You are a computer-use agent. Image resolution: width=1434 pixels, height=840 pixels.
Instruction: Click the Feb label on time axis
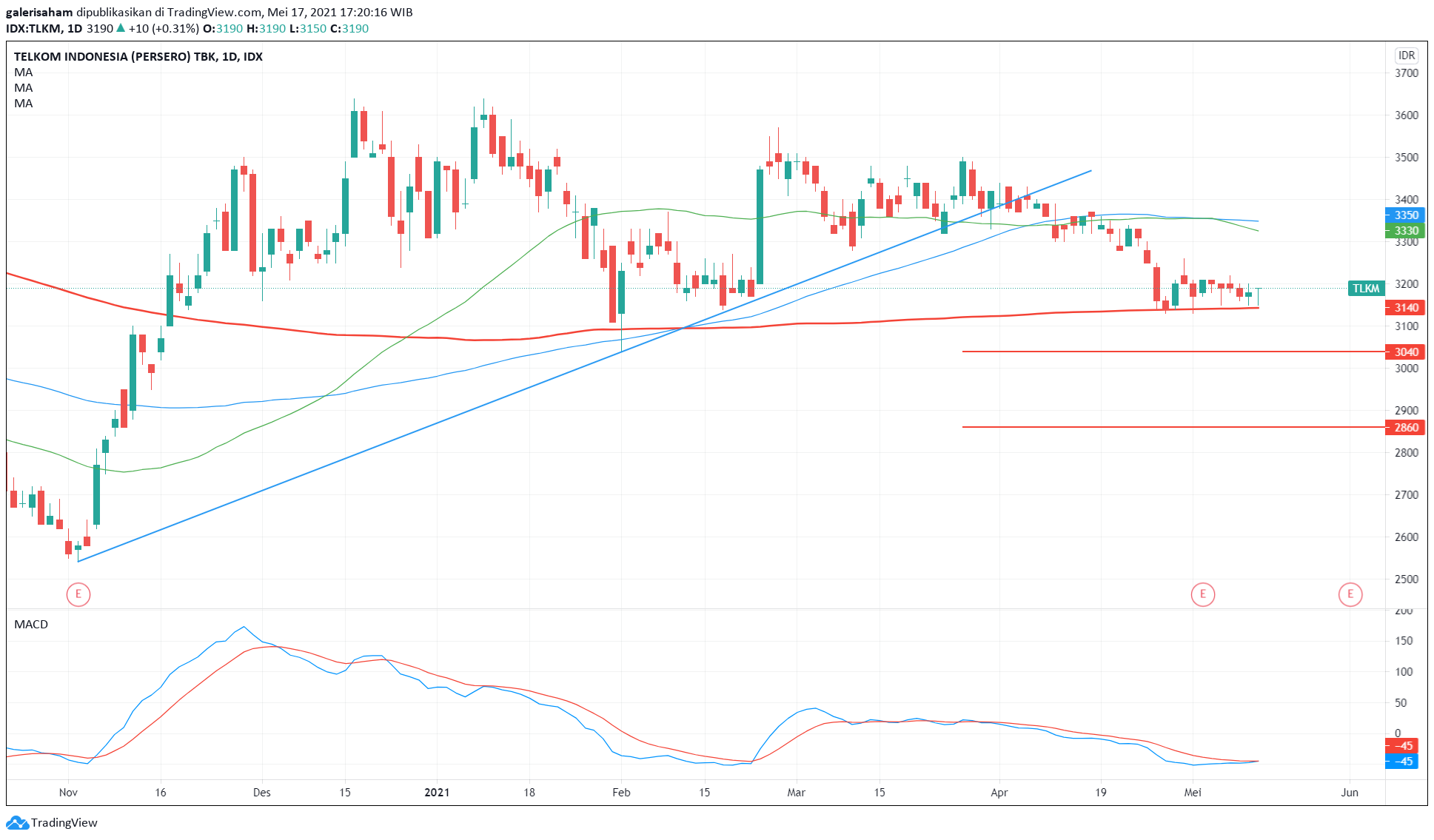point(621,793)
